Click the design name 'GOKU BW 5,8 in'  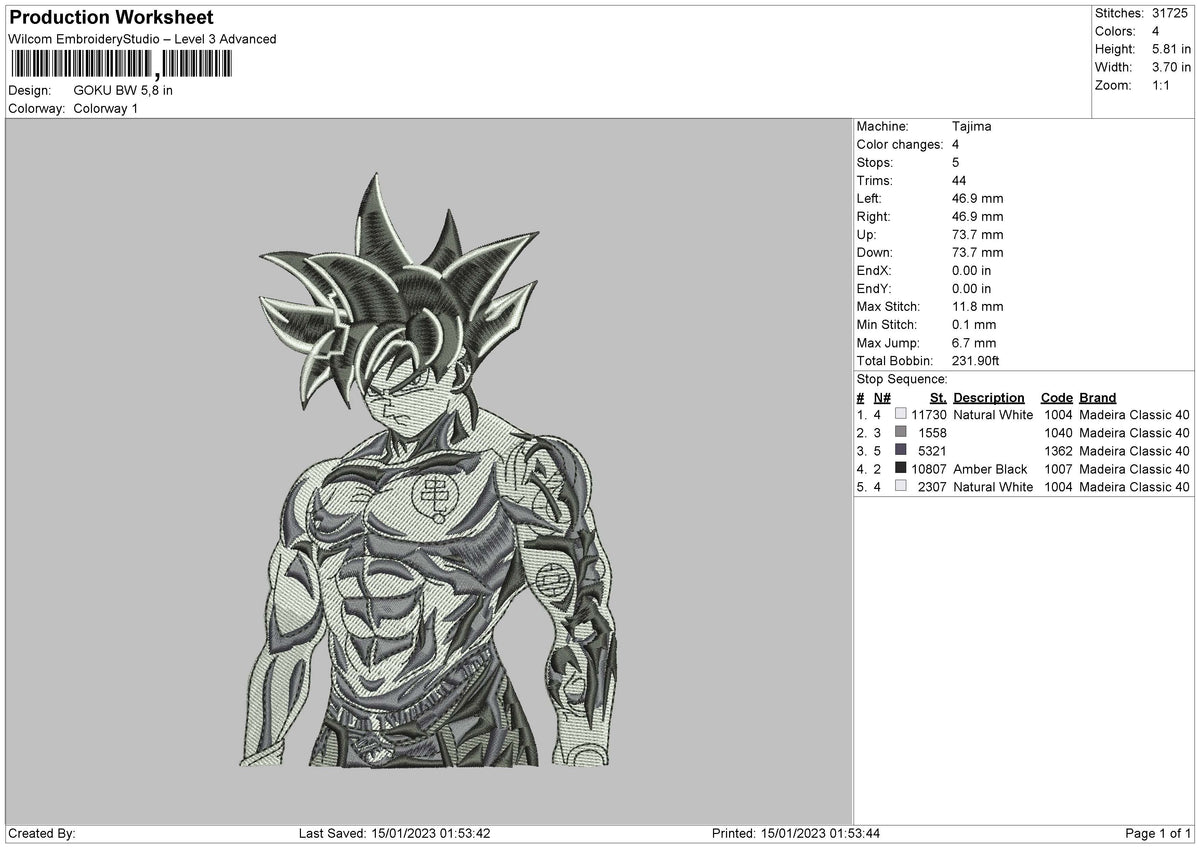123,90
